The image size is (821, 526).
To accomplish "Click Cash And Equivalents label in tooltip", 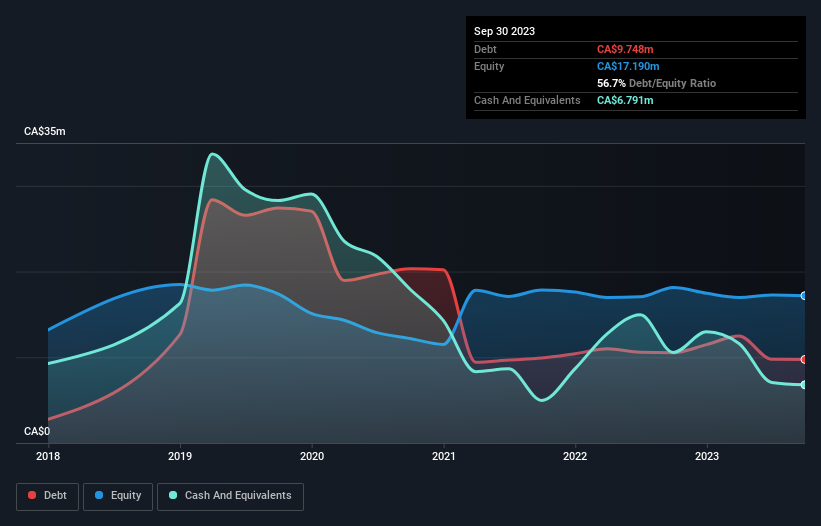I will (527, 100).
